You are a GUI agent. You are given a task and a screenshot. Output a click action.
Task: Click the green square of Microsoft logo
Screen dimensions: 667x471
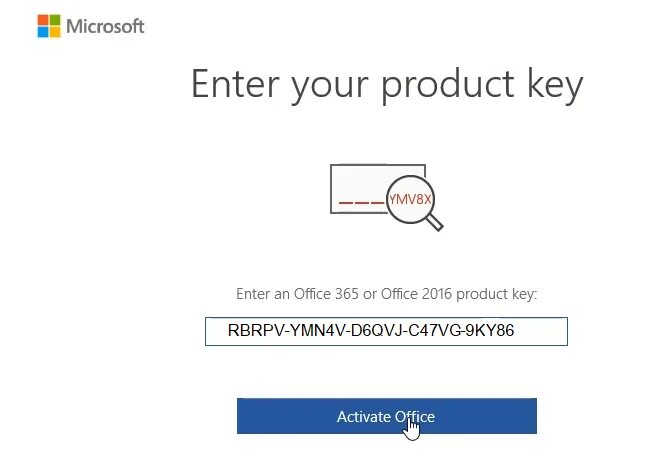pyautogui.click(x=54, y=20)
